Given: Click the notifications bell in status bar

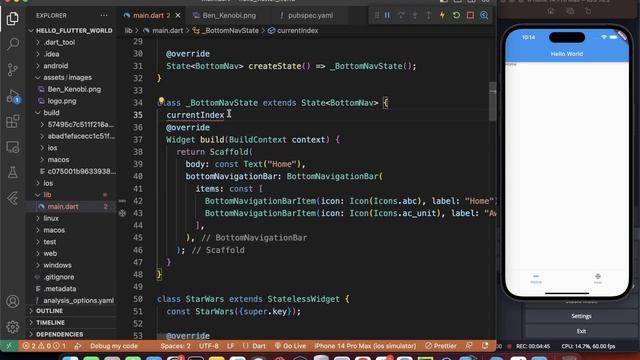Looking at the screenshot, I should 484,346.
